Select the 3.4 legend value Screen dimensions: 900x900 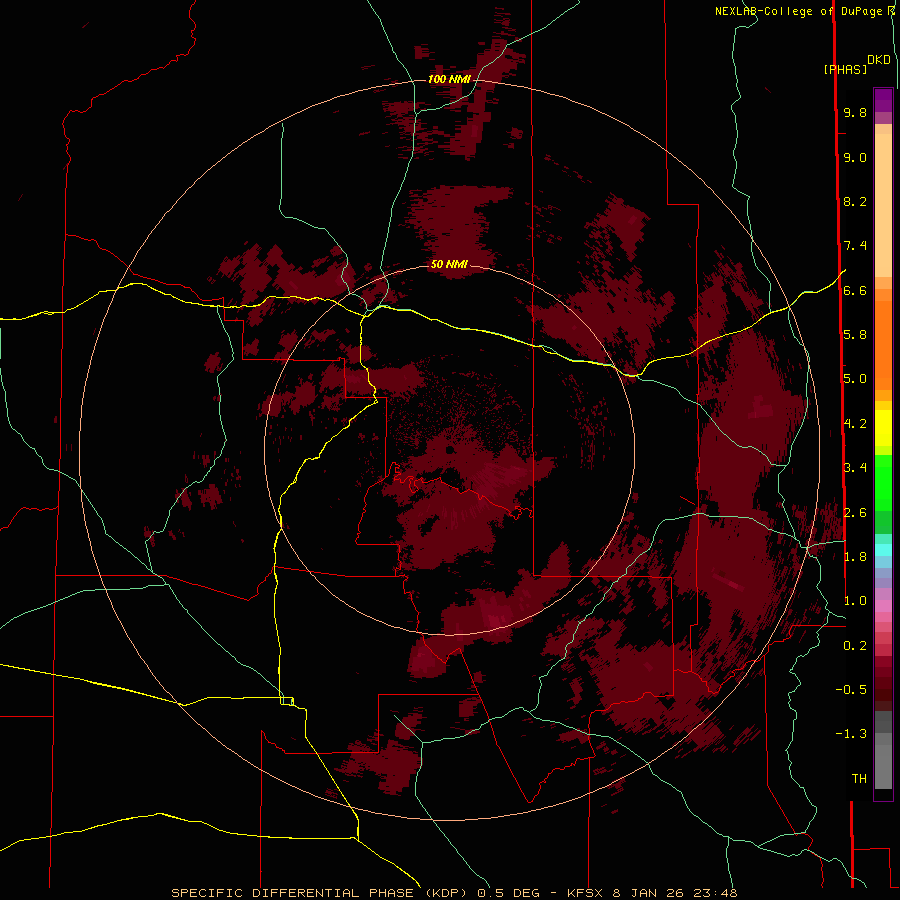point(855,468)
